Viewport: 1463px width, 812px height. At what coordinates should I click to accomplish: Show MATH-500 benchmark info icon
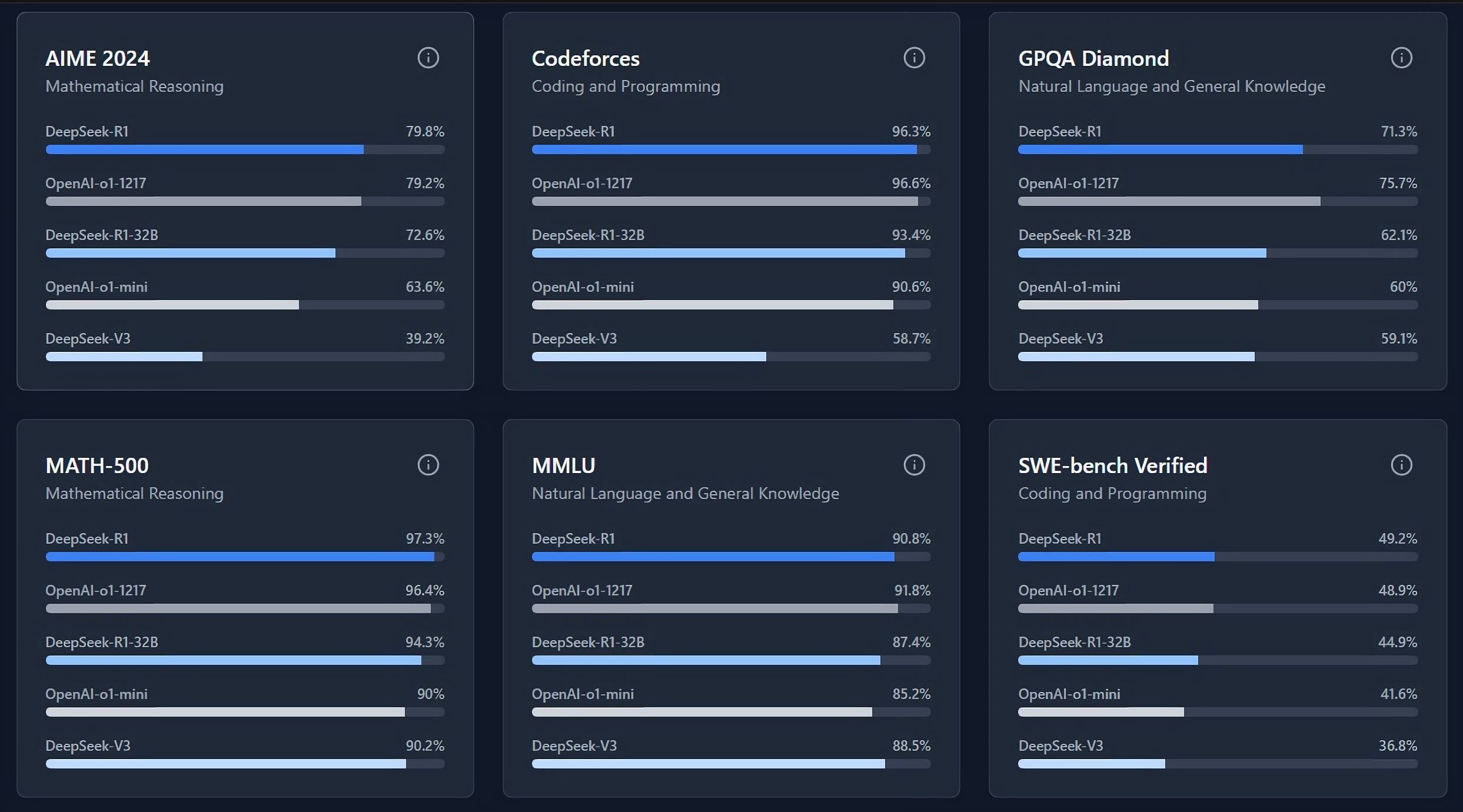pyautogui.click(x=428, y=465)
